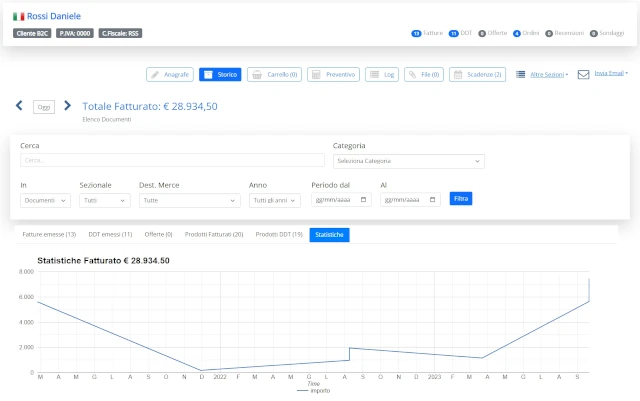Switch to Fatture emesse (13) tab

[49, 234]
